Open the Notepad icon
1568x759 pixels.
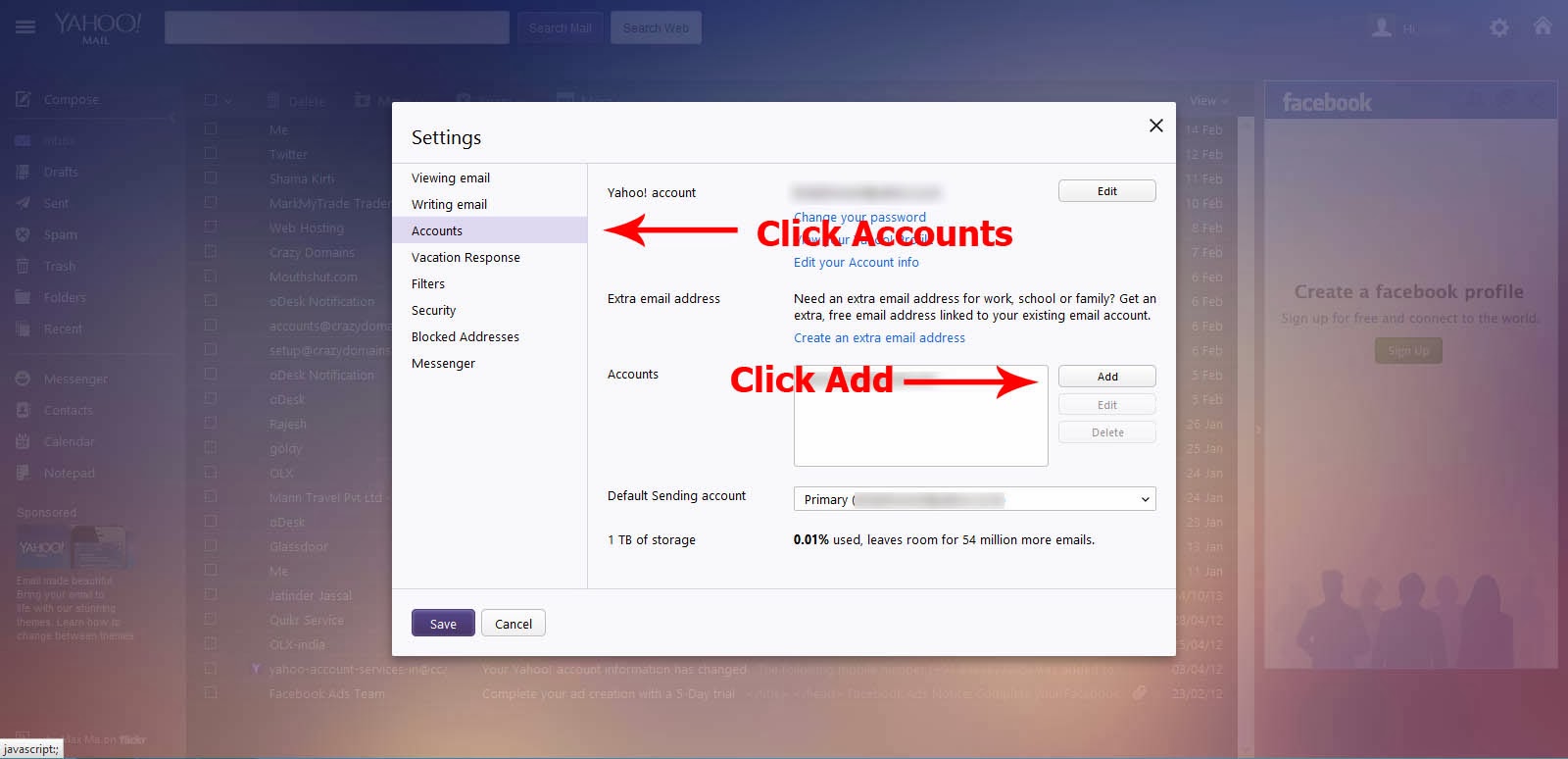[23, 473]
